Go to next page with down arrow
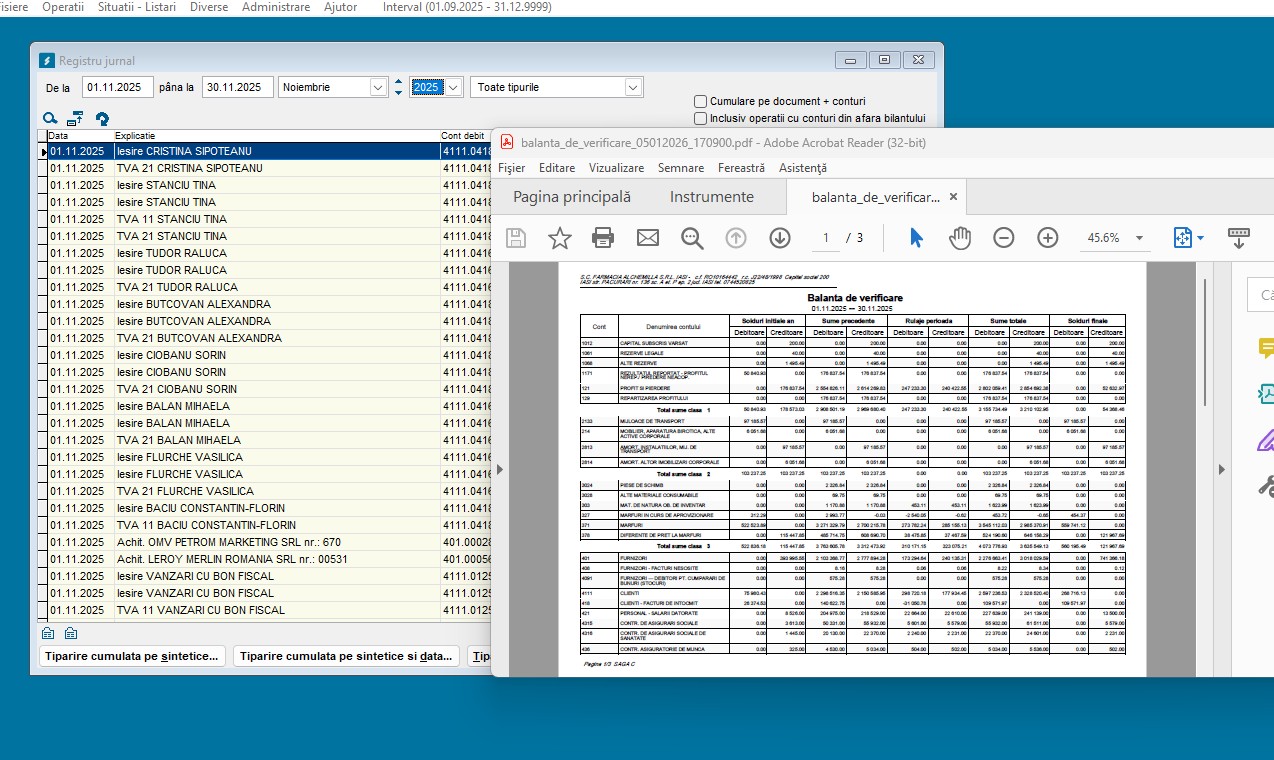1274x760 pixels. 780,238
